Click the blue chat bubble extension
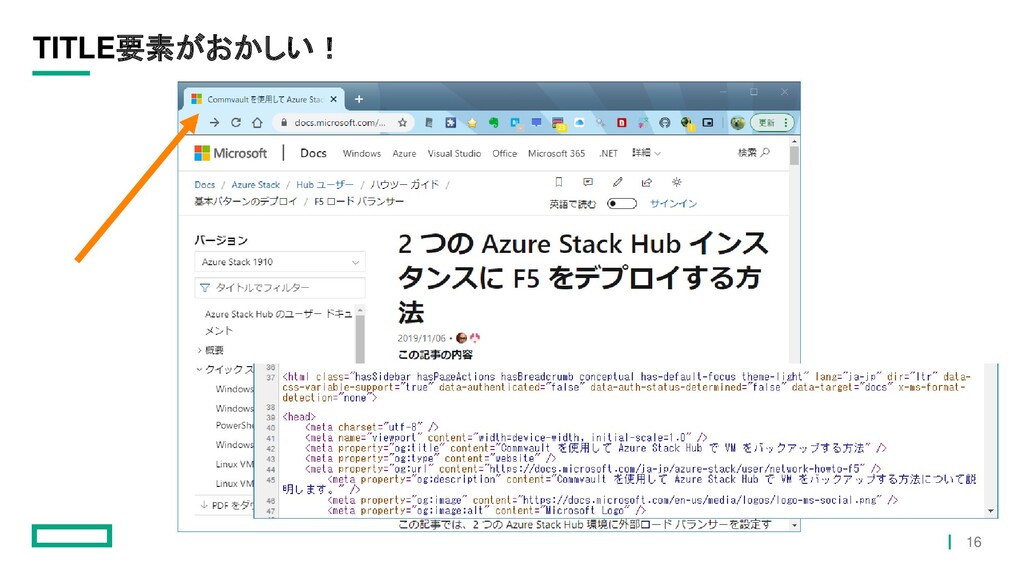The image size is (1024, 576). (x=536, y=122)
